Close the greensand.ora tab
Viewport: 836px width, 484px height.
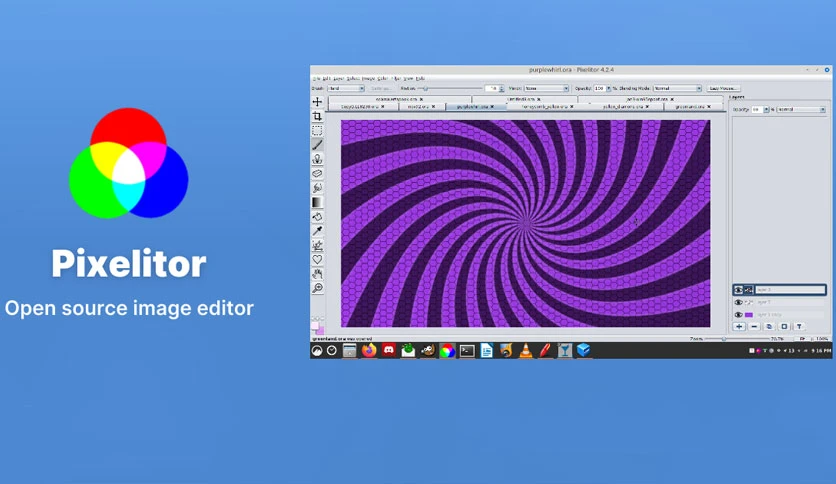tap(709, 107)
